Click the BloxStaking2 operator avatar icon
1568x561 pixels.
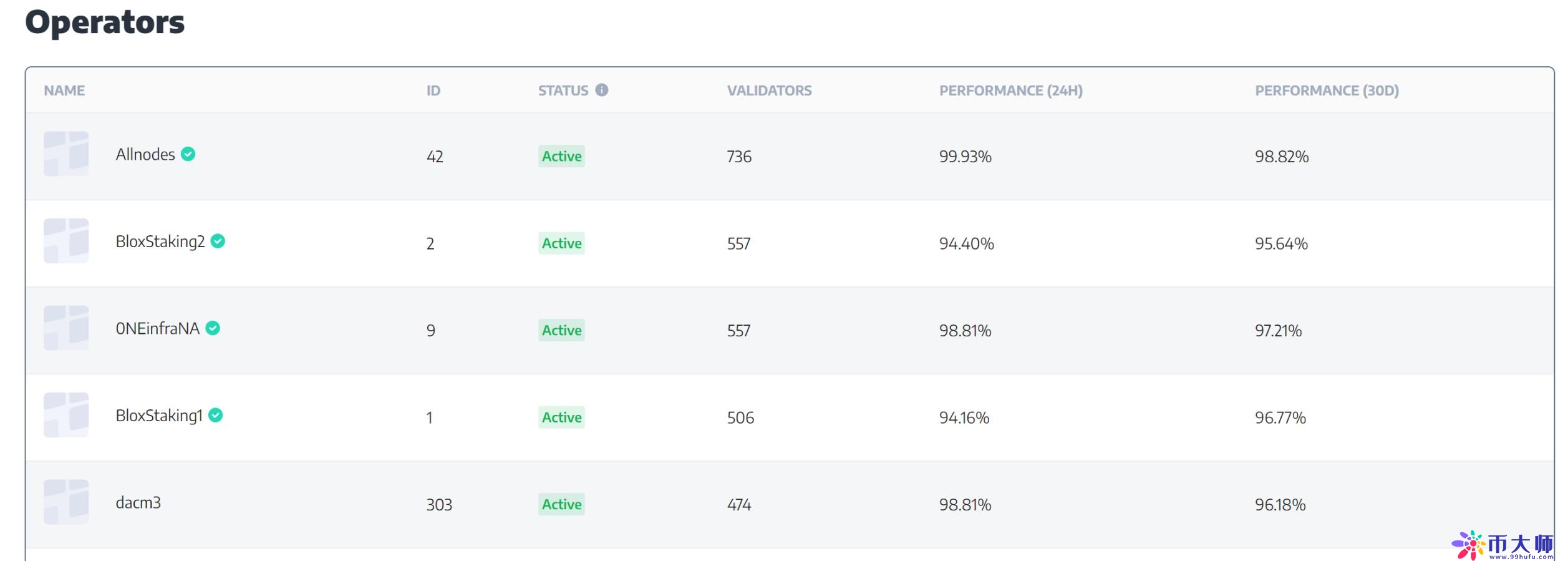(66, 241)
